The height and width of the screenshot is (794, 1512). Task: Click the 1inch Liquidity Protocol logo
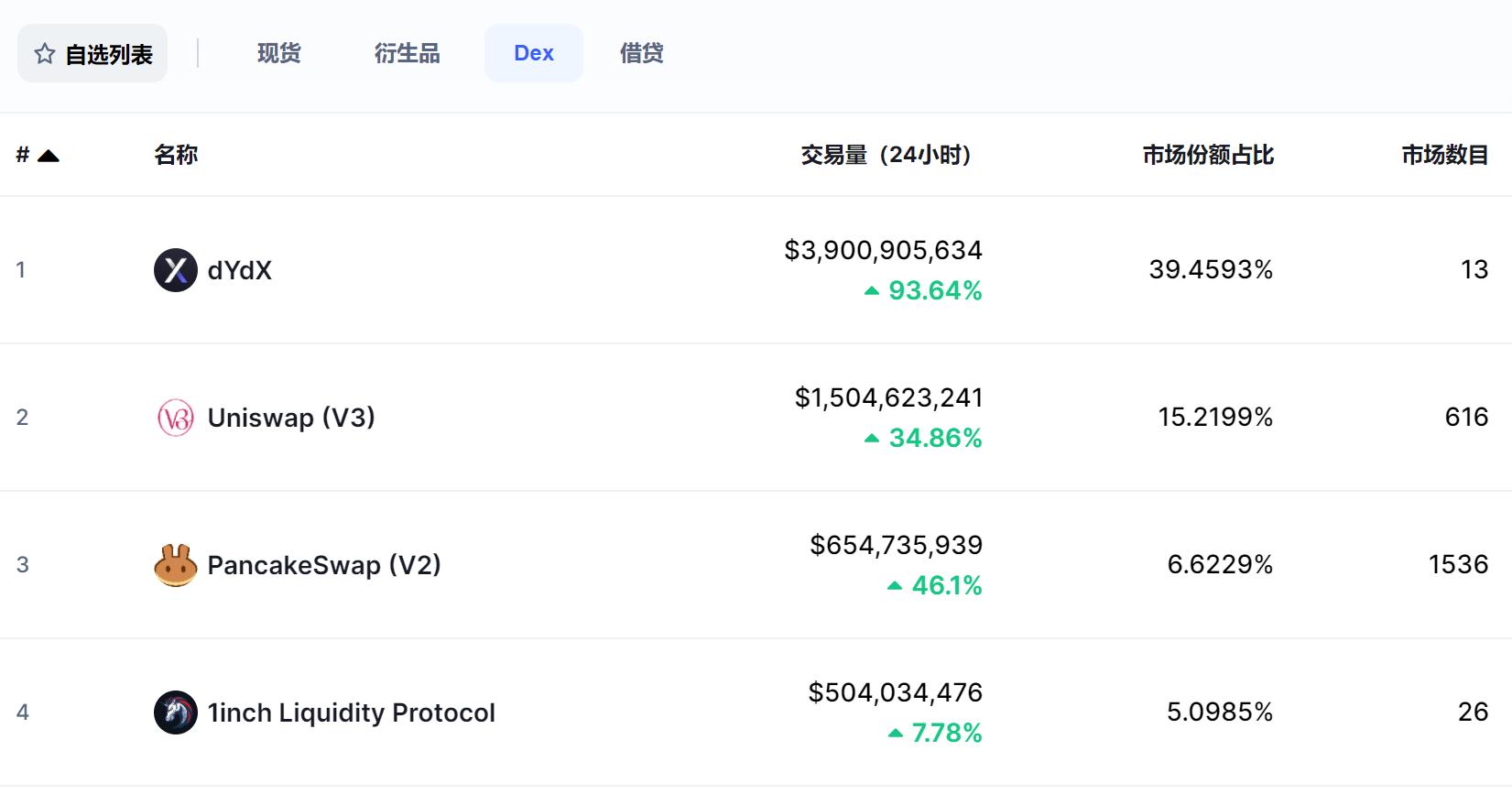[x=175, y=712]
